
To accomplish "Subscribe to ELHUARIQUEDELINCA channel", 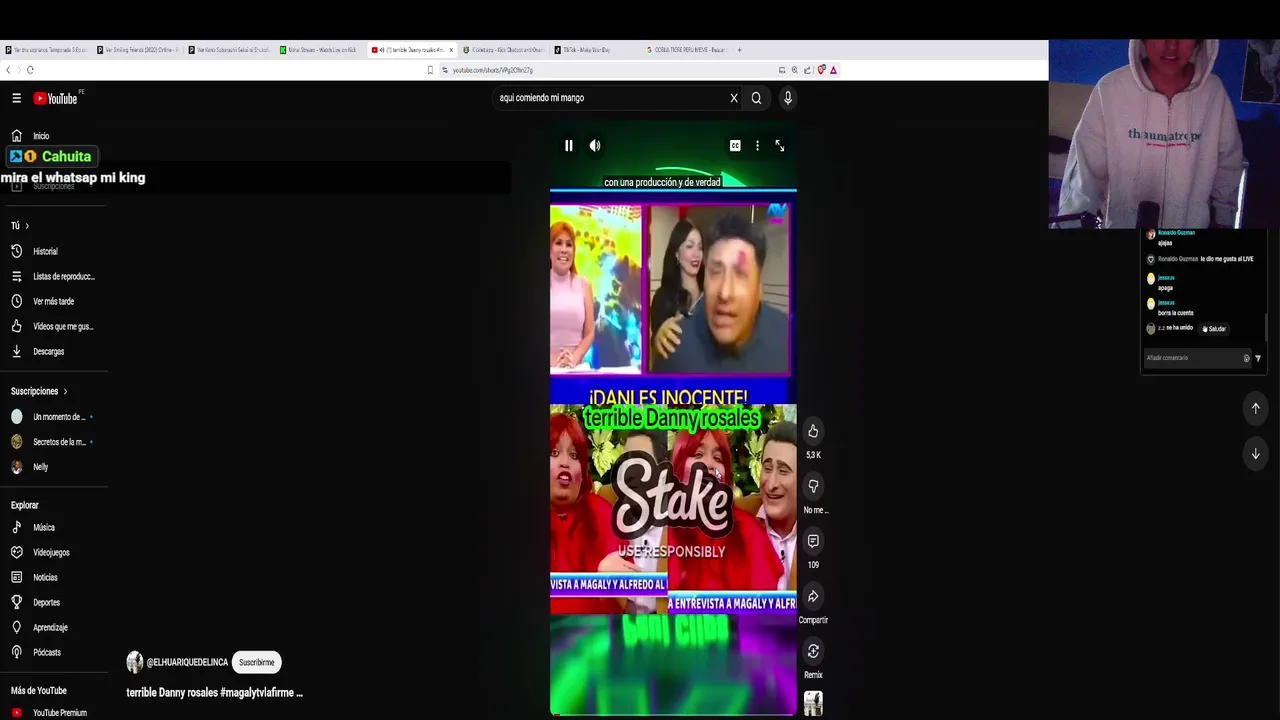I will click(x=257, y=662).
